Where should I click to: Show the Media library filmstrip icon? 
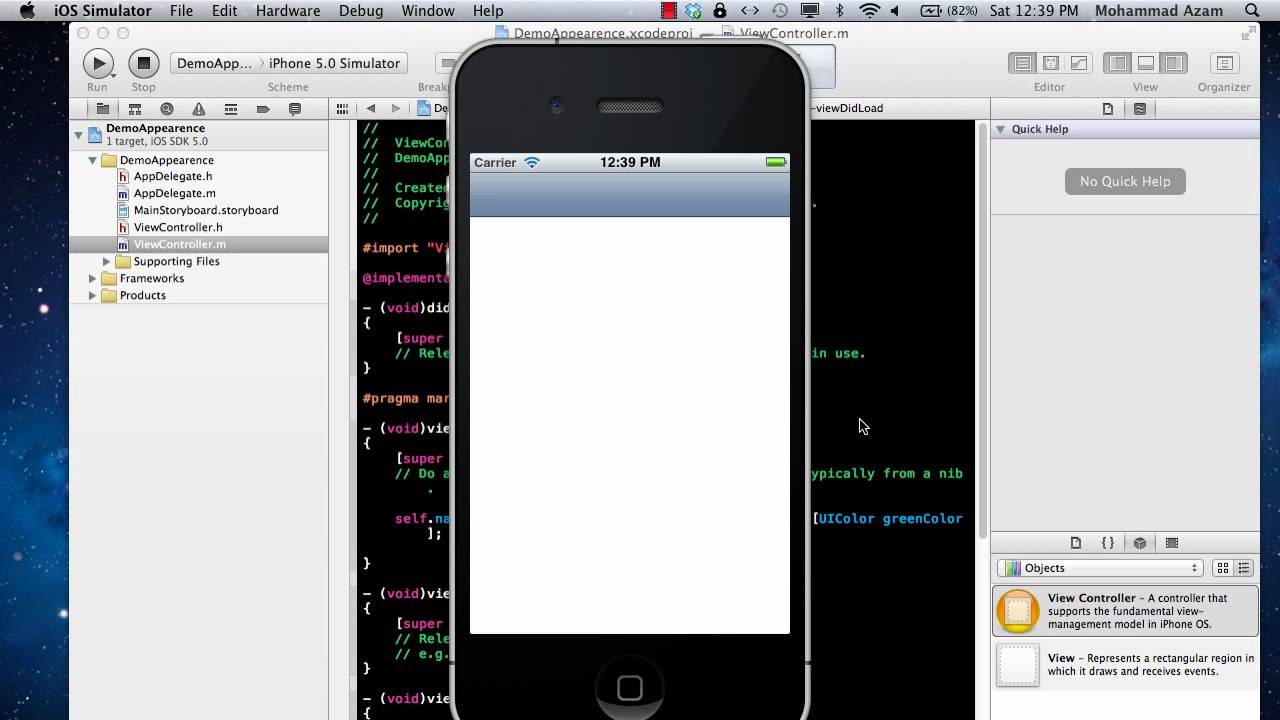coord(1172,543)
